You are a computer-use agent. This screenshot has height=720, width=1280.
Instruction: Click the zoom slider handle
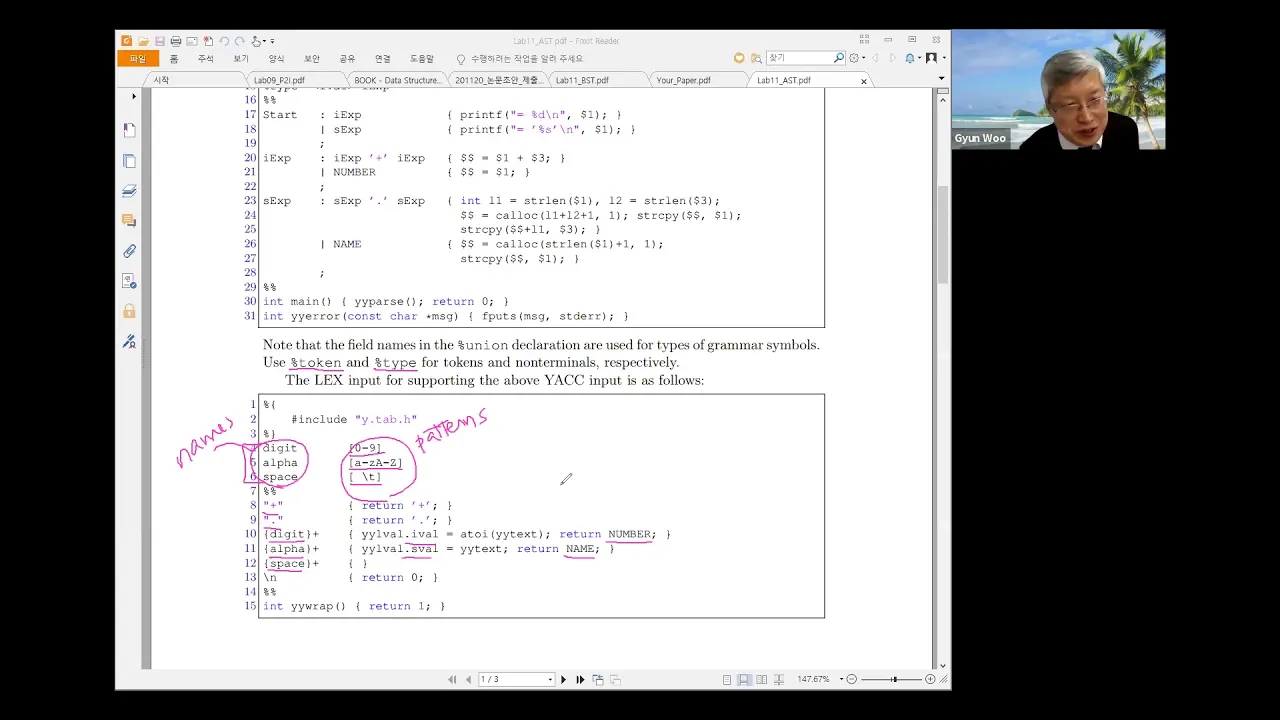pos(894,680)
